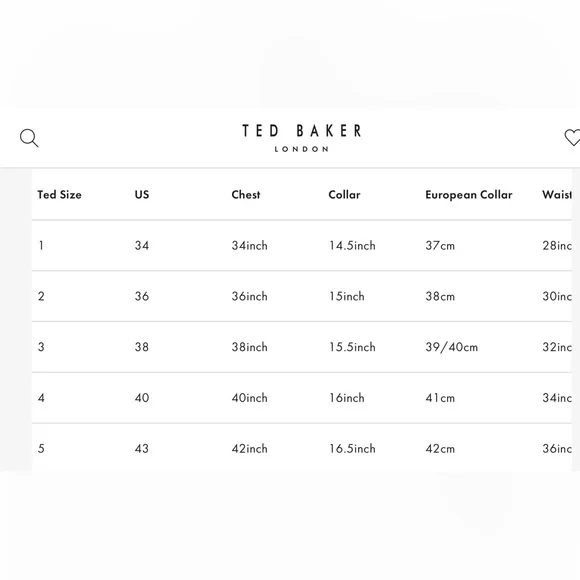Click the 28inch waist value
This screenshot has height=580, width=580.
(x=557, y=246)
